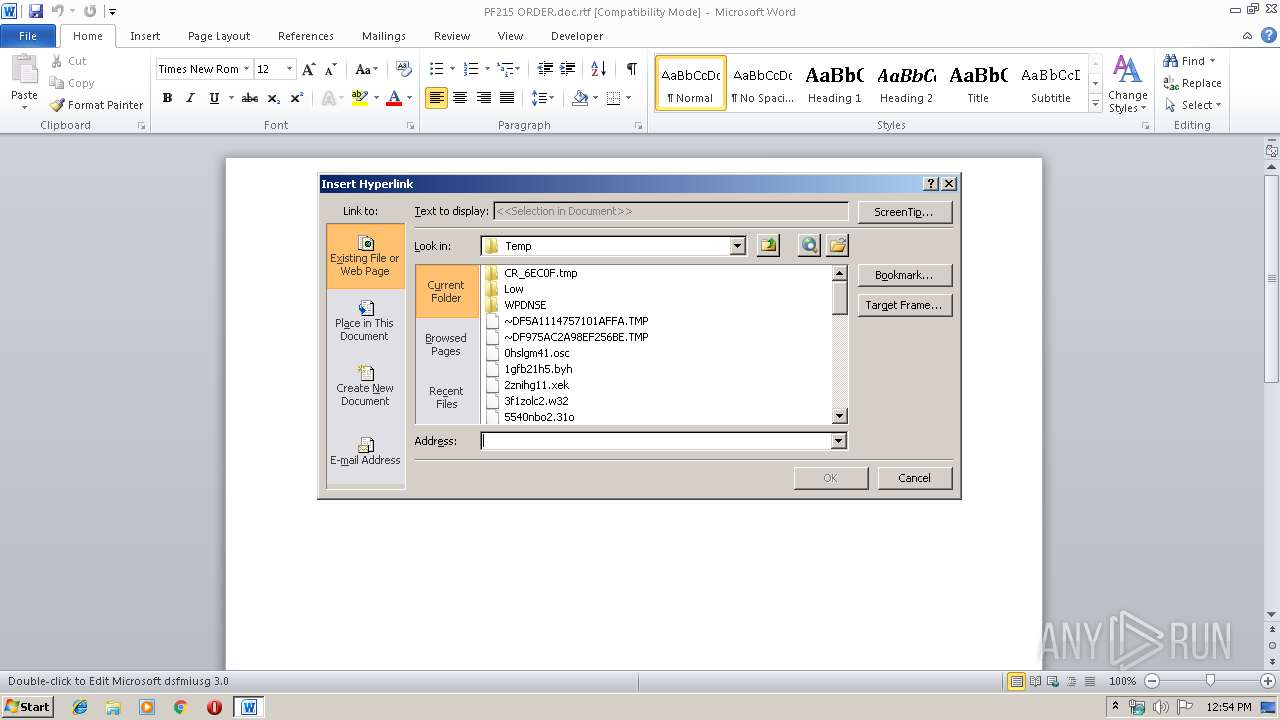Open the font size dropdown

tap(290, 69)
